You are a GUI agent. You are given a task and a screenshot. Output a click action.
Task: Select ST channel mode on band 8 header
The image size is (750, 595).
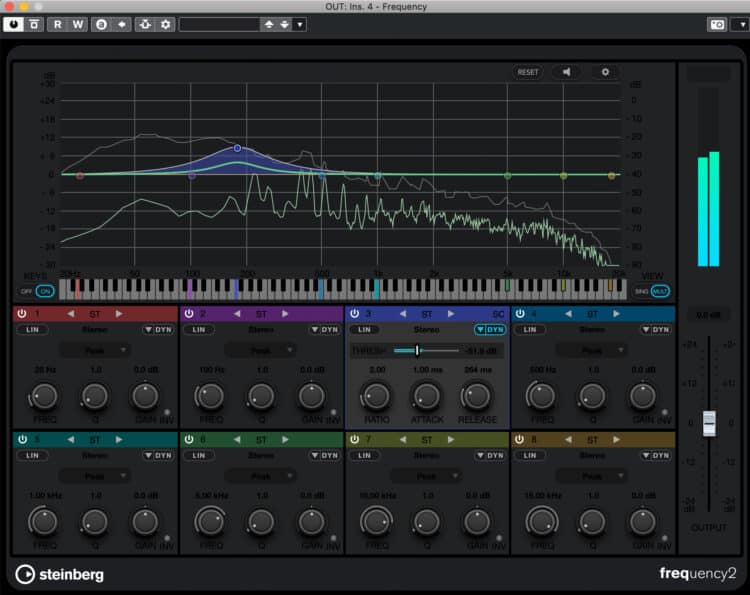(x=592, y=440)
